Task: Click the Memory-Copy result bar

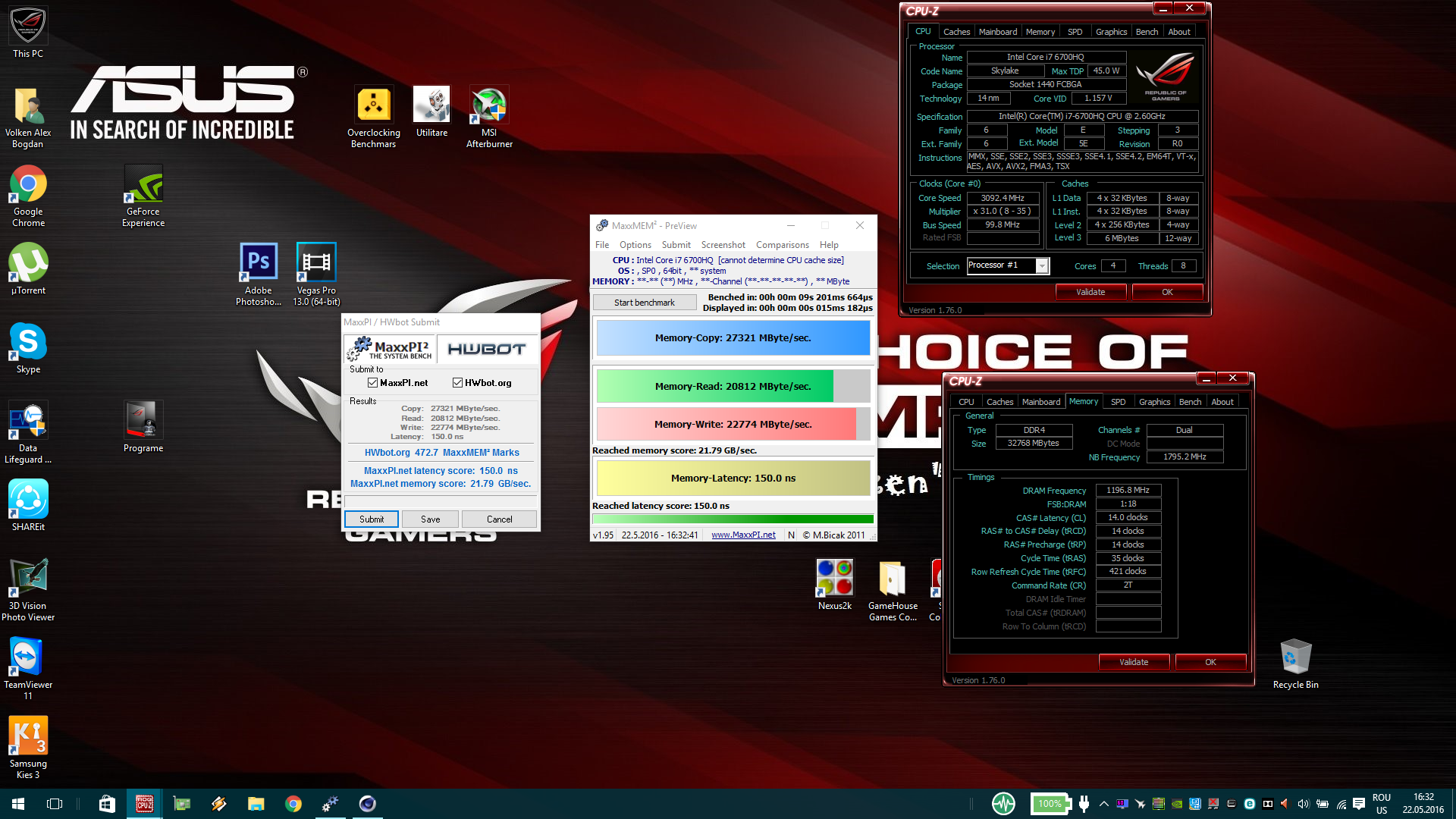Action: pyautogui.click(x=733, y=338)
